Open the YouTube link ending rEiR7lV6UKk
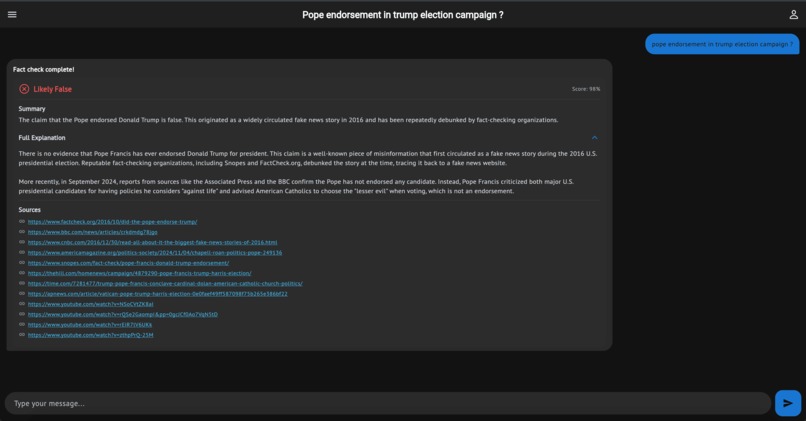This screenshot has height=421, width=806. [90, 325]
